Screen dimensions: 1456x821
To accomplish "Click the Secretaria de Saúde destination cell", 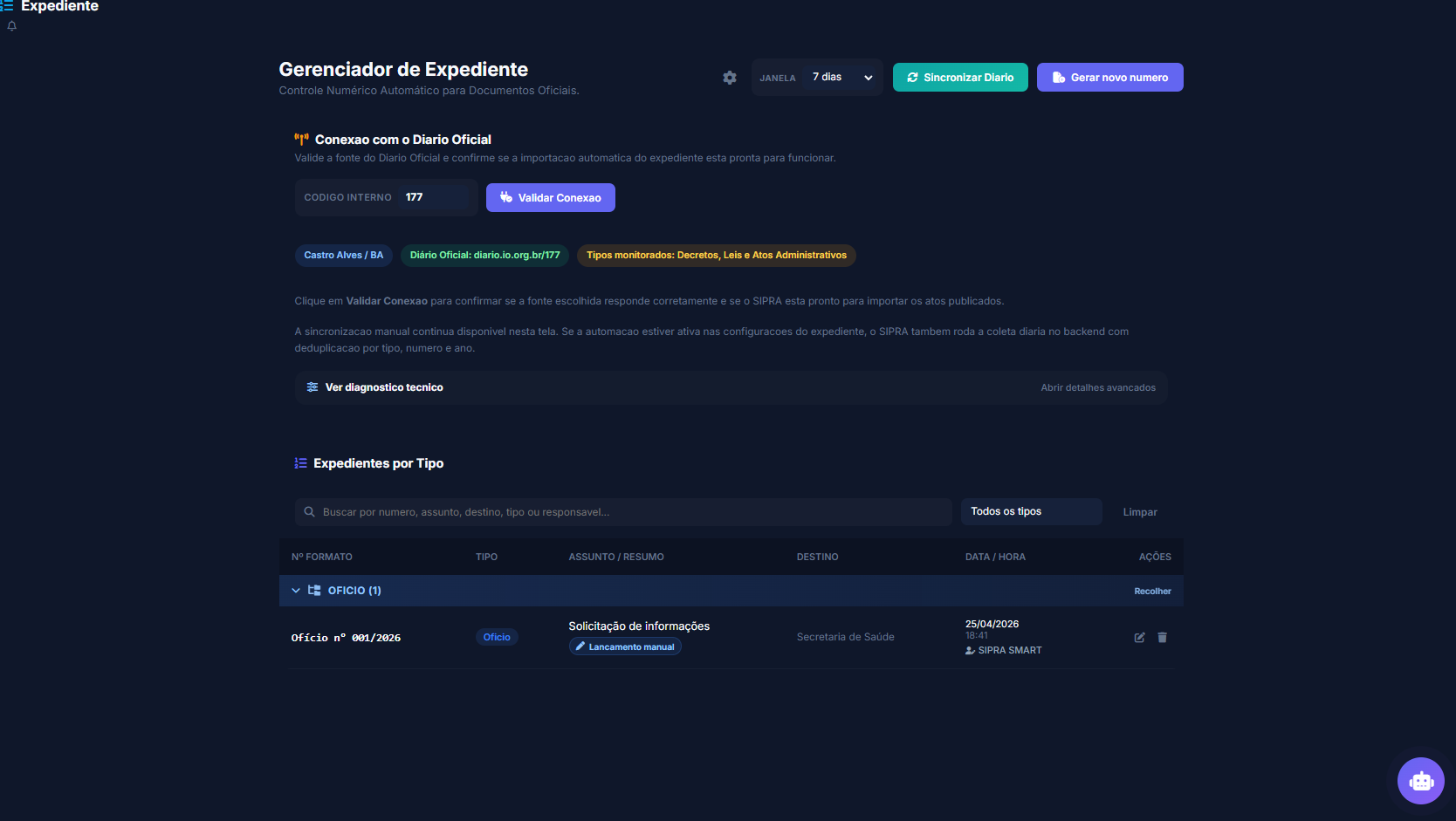I will pos(846,637).
